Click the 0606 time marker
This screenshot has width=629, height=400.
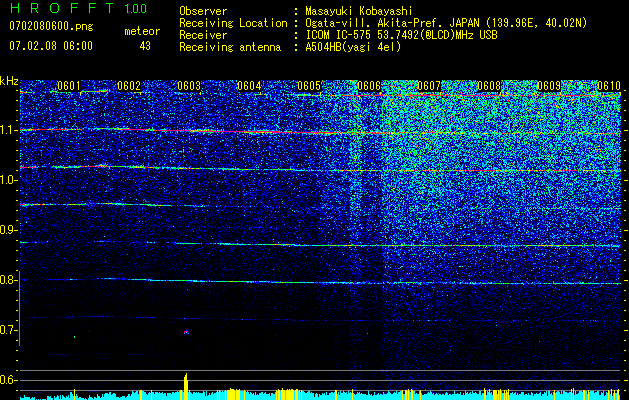tap(369, 86)
